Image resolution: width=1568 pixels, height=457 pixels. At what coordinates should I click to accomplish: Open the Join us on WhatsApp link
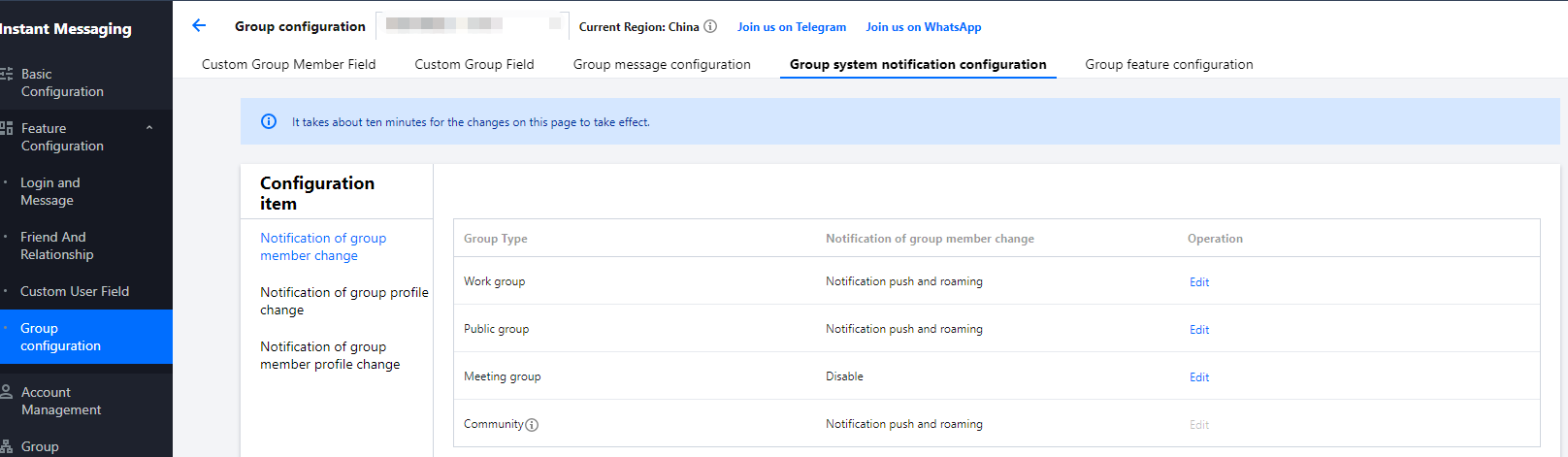click(923, 27)
